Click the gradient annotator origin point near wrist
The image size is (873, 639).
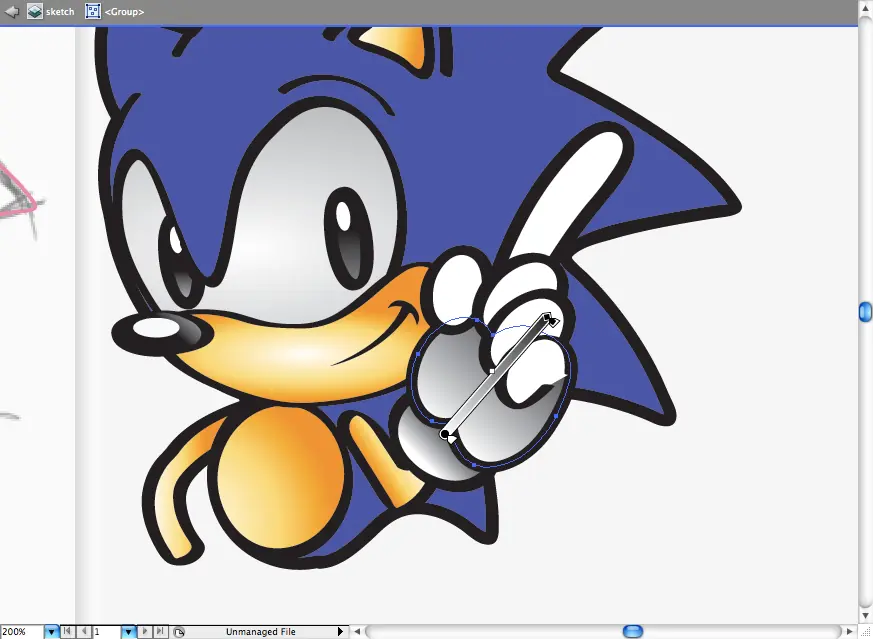pyautogui.click(x=444, y=434)
